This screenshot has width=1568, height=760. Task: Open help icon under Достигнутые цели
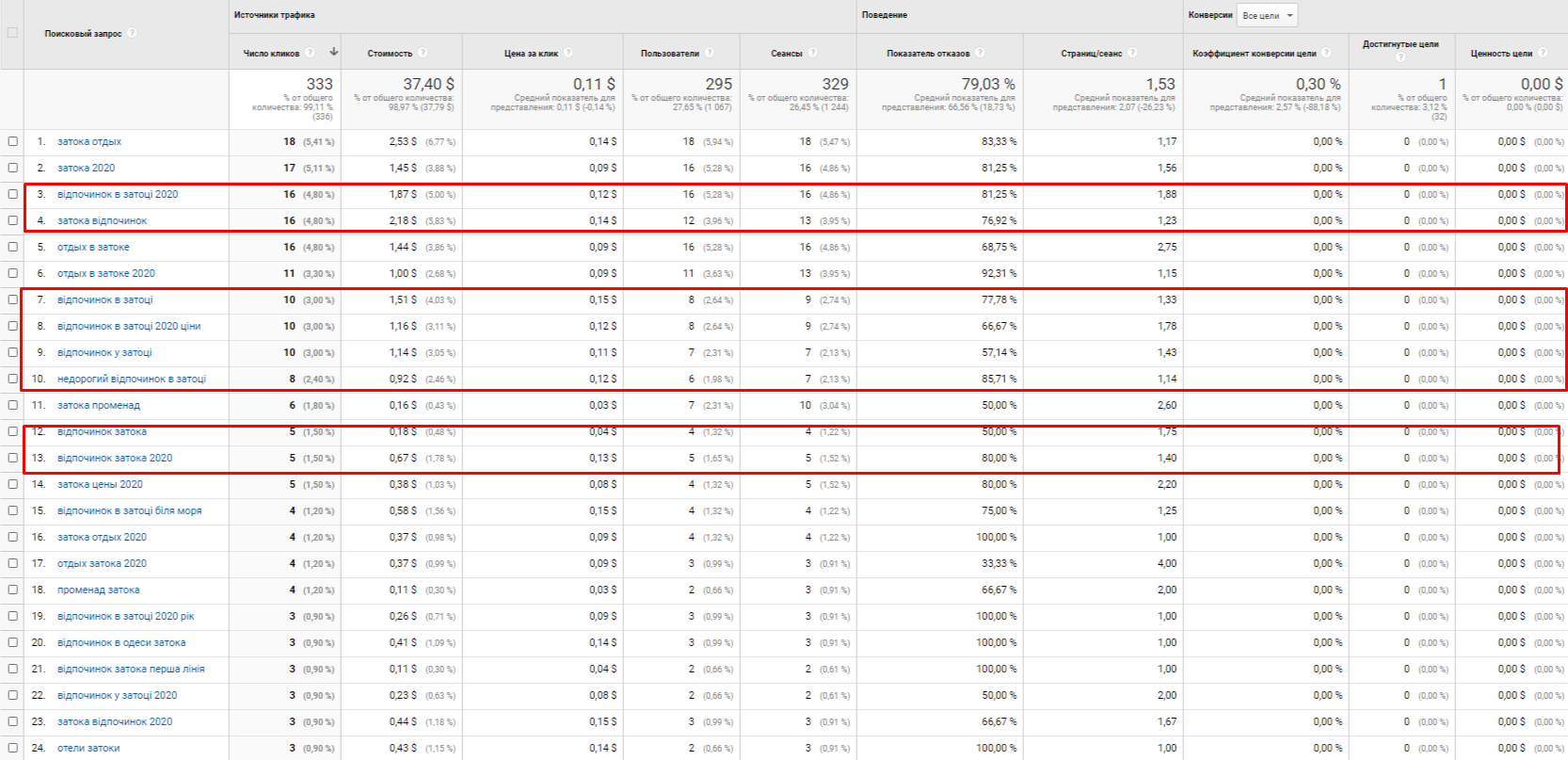click(x=1400, y=57)
